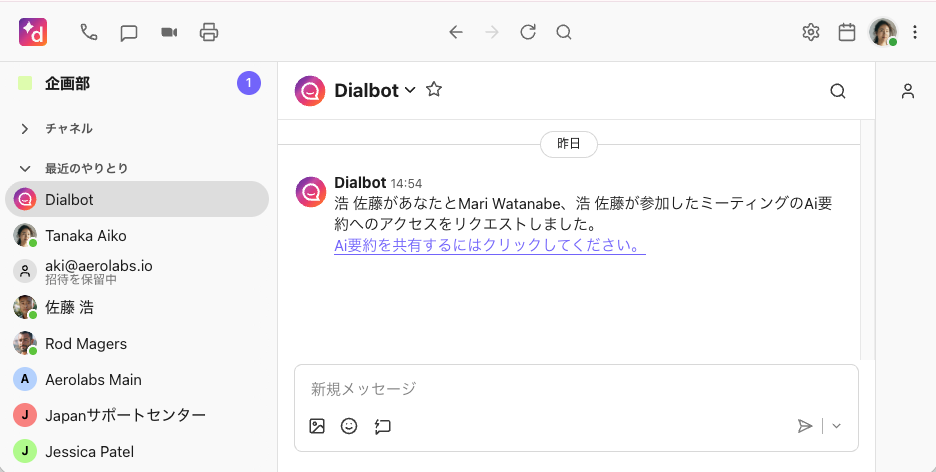The width and height of the screenshot is (936, 472).
Task: Open the calendar icon
Action: [x=847, y=32]
